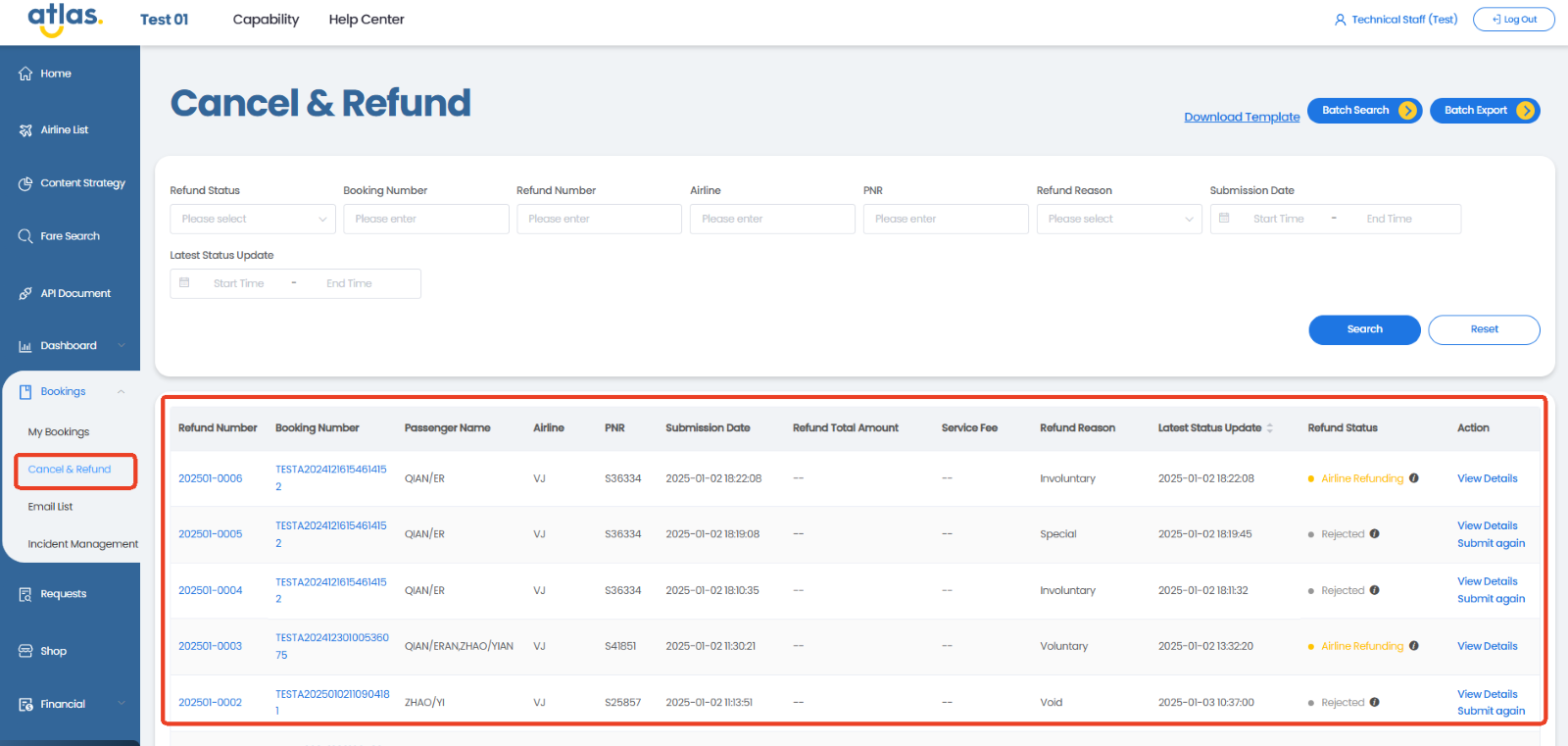This screenshot has width=1568, height=746.
Task: Click the Submission Date calendar icon
Action: [x=1224, y=219]
